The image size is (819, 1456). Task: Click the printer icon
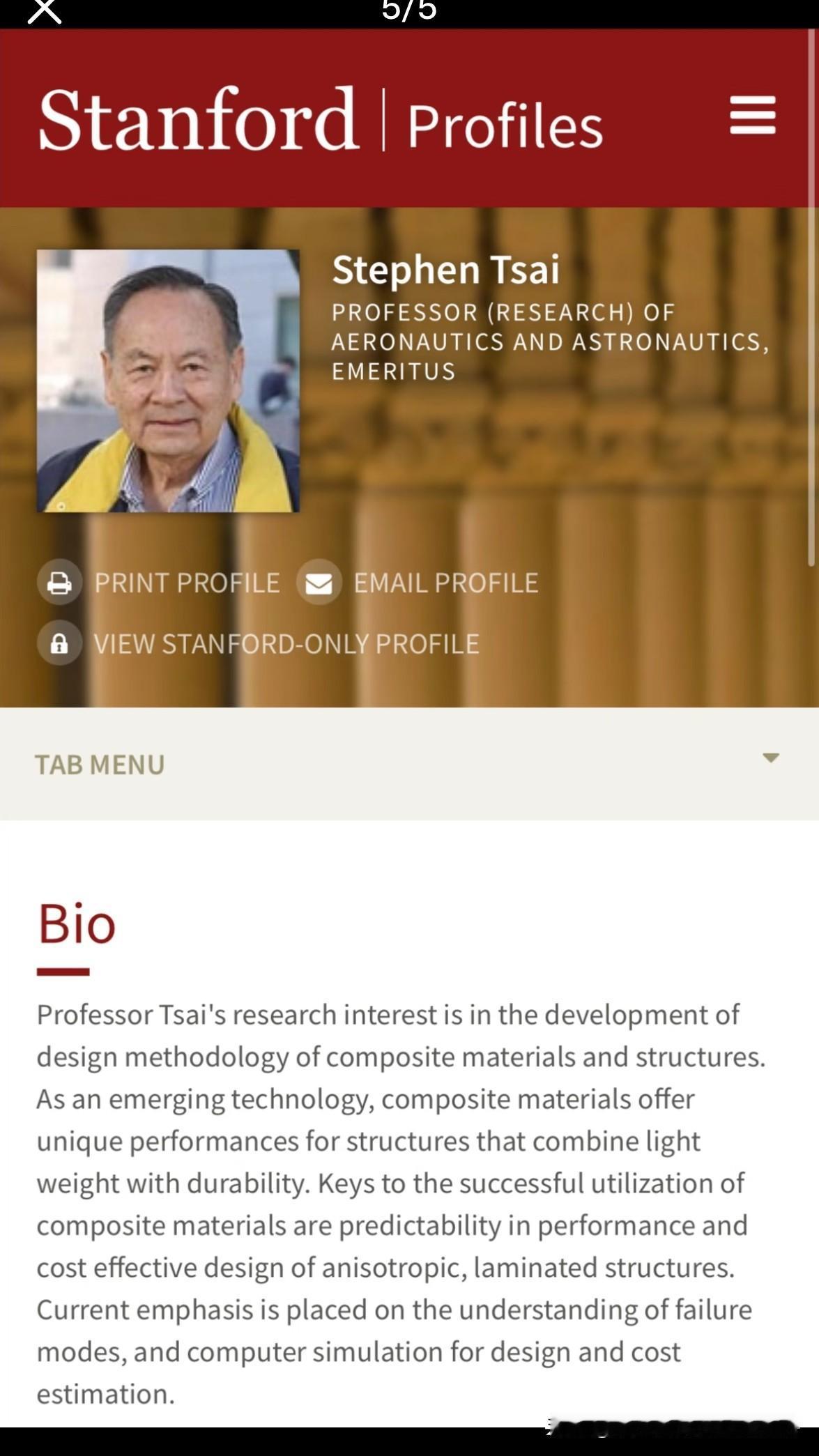[59, 582]
